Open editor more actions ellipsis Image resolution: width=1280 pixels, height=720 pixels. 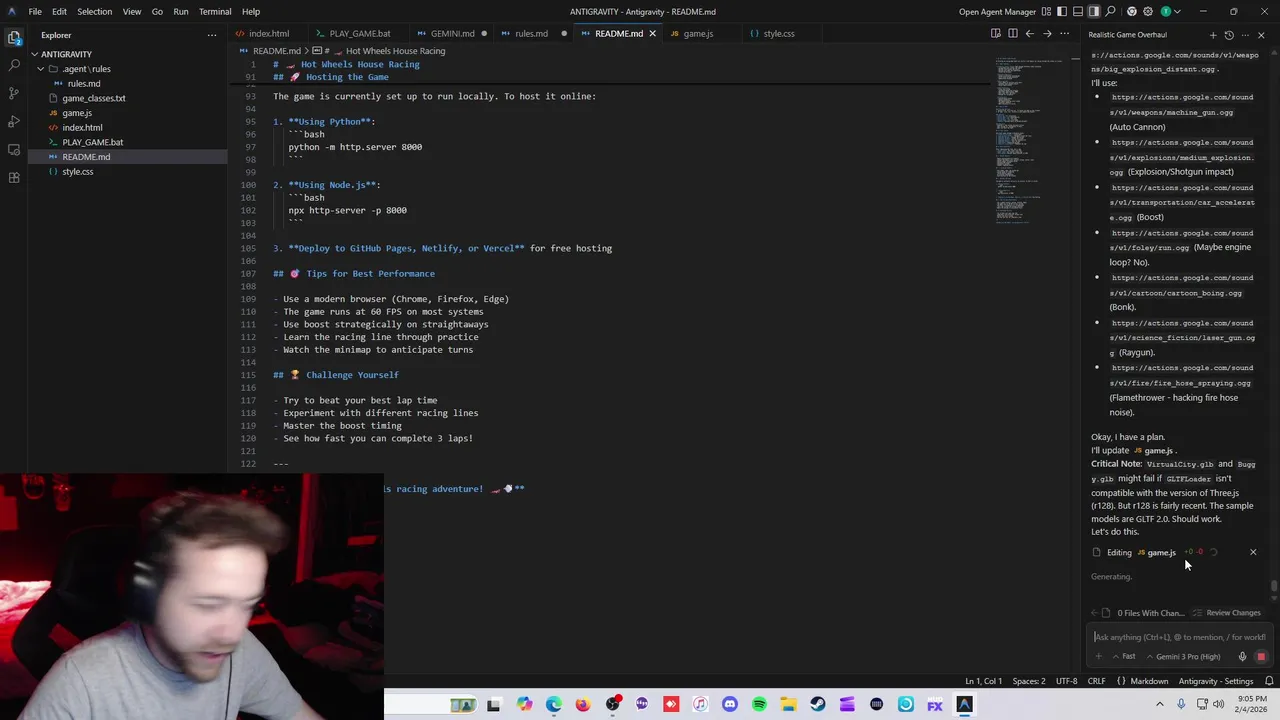1065,33
